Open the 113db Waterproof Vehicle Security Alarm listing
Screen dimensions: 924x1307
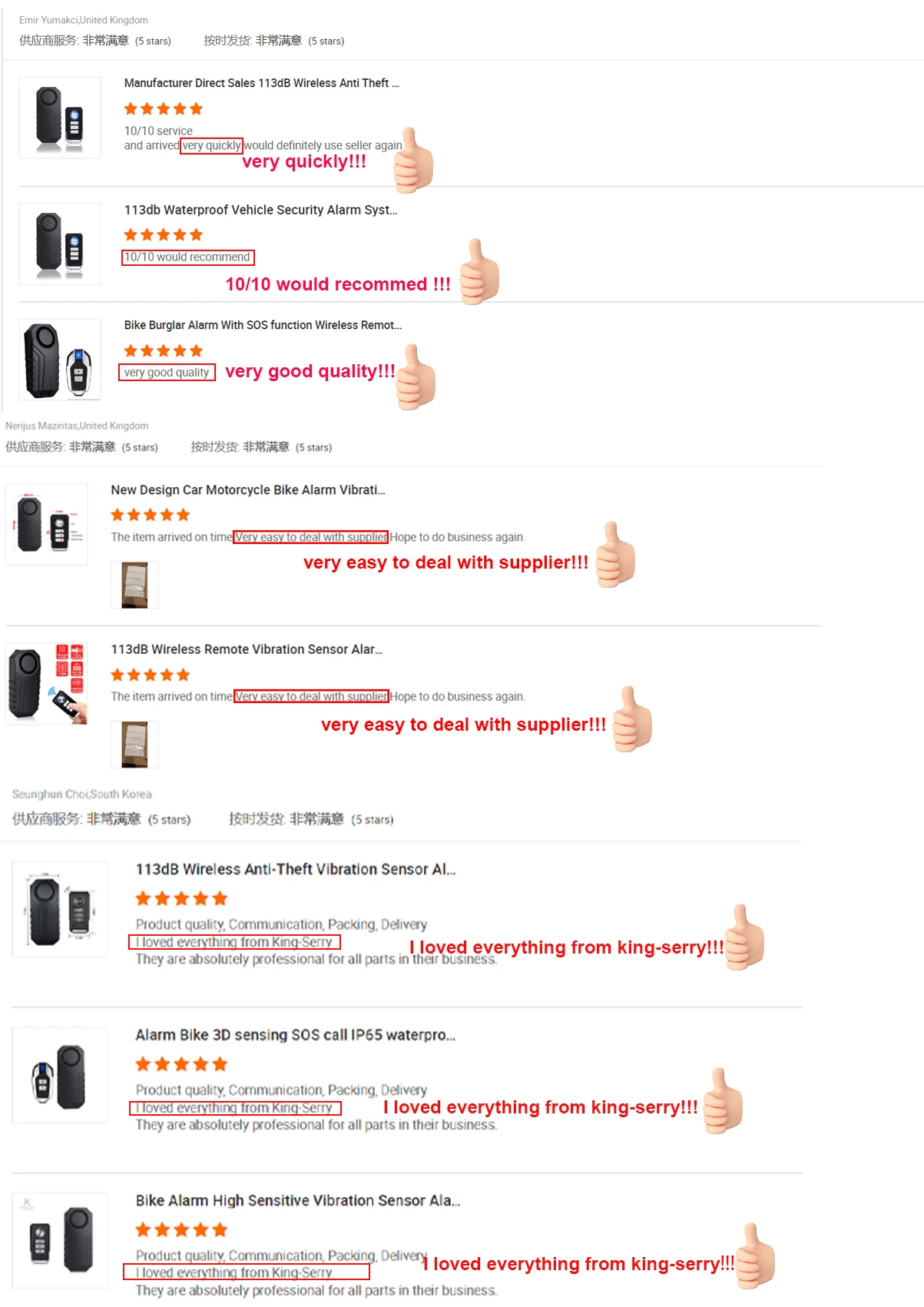click(x=260, y=210)
